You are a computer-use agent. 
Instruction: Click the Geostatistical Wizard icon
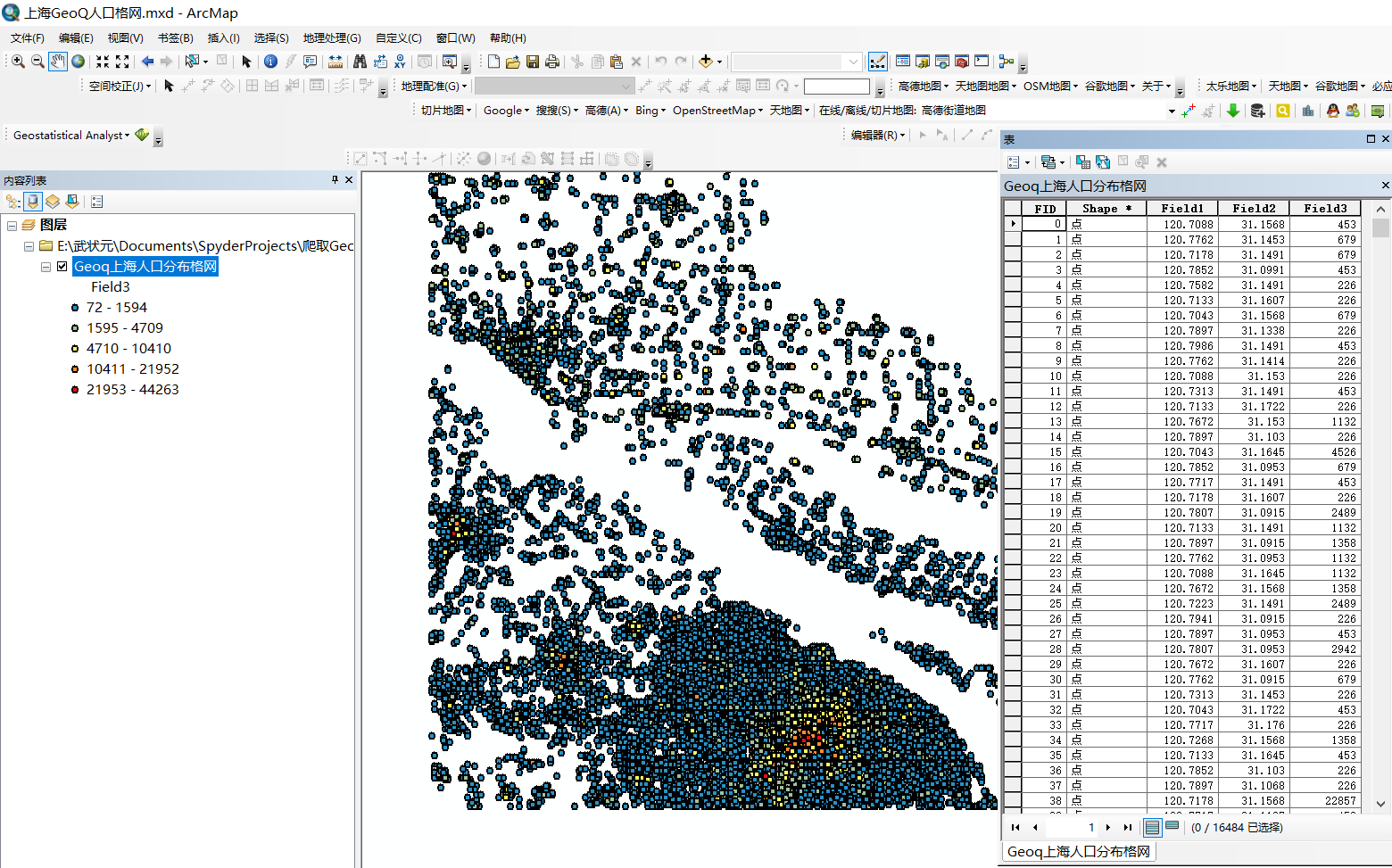pos(142,135)
